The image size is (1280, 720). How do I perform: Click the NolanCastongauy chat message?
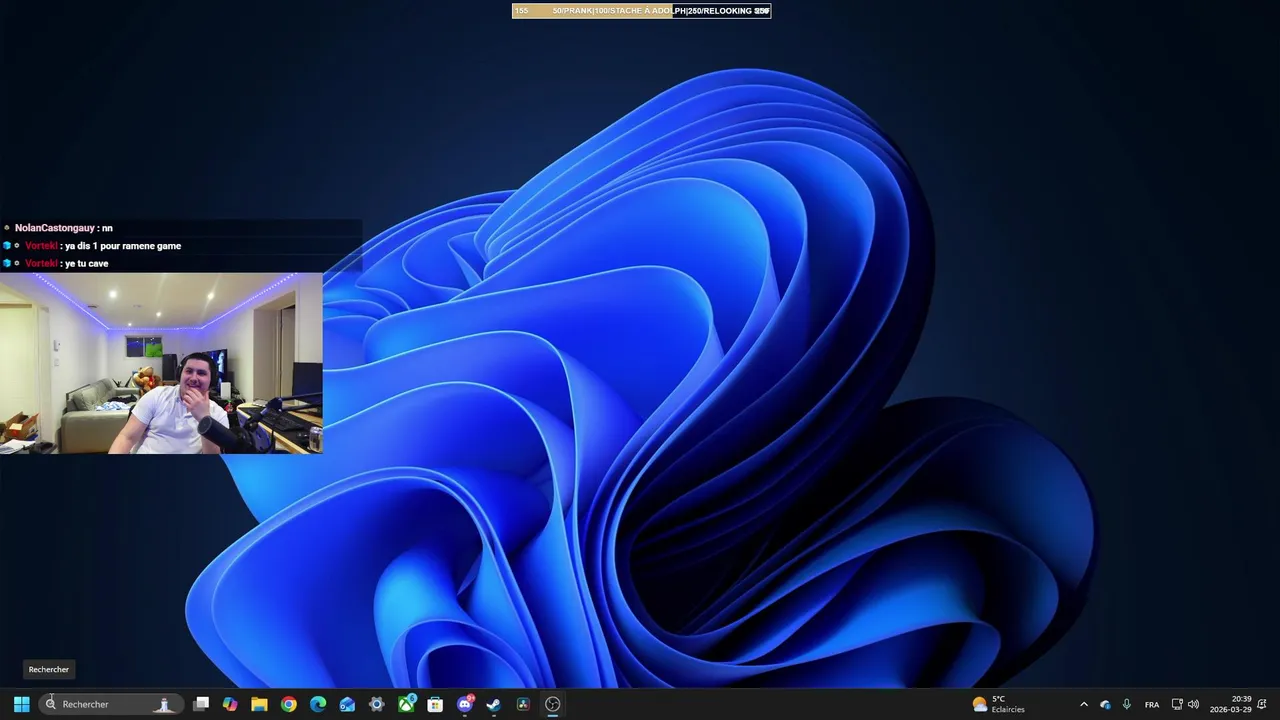[63, 228]
